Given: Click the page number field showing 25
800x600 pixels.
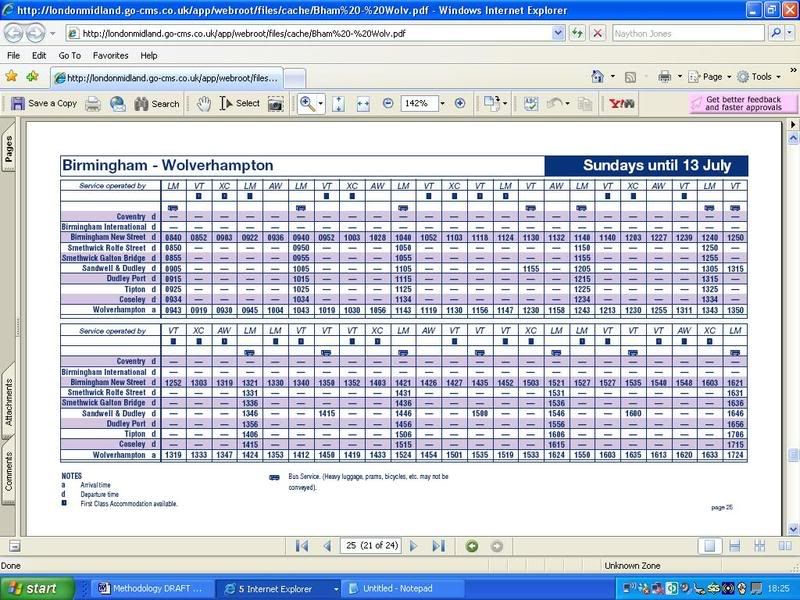Looking at the screenshot, I should (x=371, y=546).
